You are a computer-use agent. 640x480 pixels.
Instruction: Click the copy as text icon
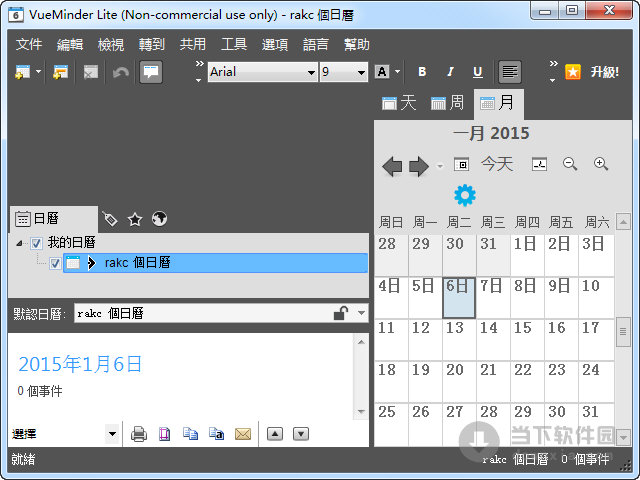tap(216, 433)
